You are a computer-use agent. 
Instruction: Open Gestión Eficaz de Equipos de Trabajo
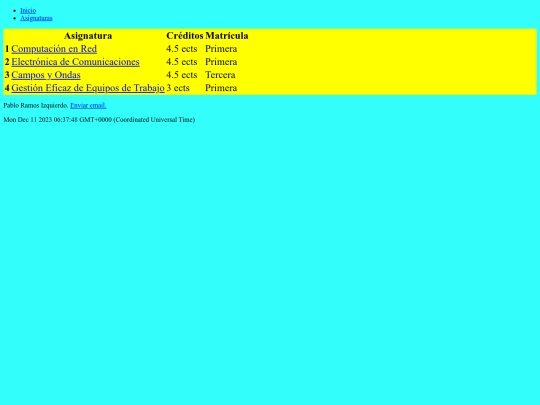point(88,88)
